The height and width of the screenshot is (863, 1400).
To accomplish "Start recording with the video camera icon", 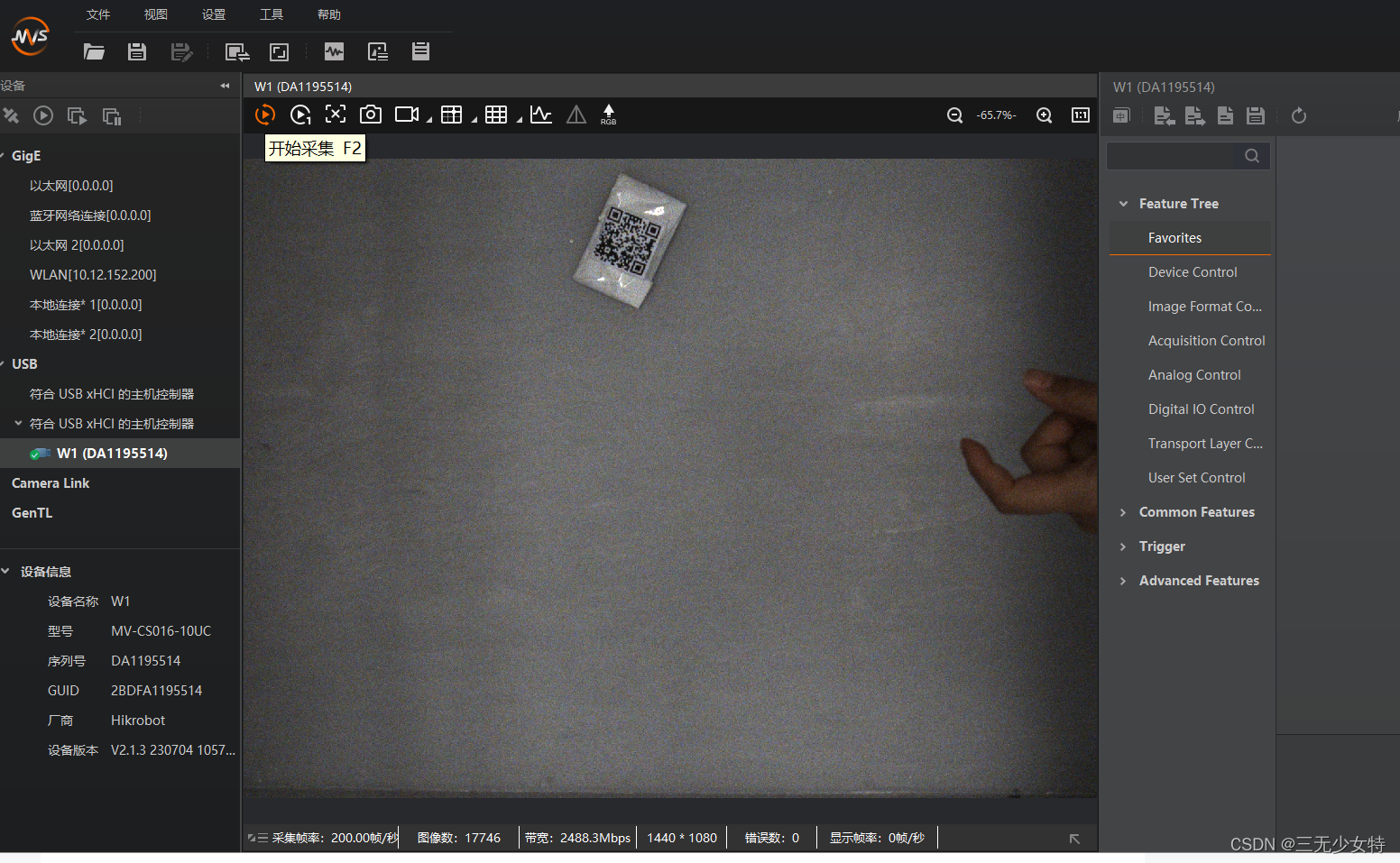I will point(407,115).
